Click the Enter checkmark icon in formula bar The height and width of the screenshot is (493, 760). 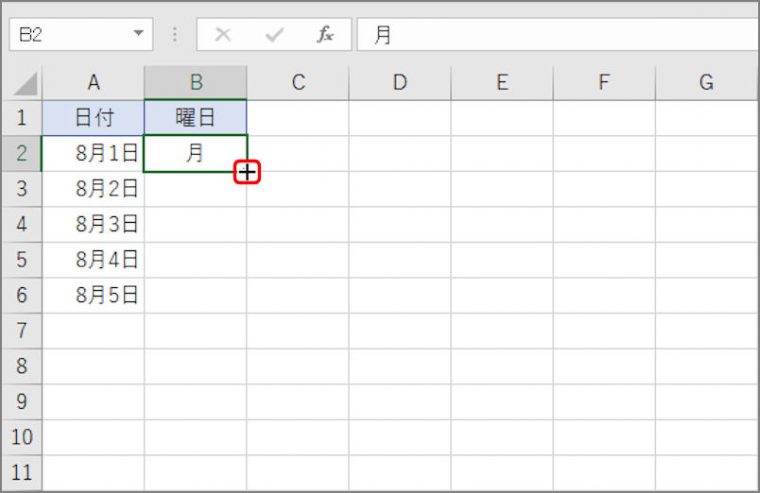tap(274, 34)
